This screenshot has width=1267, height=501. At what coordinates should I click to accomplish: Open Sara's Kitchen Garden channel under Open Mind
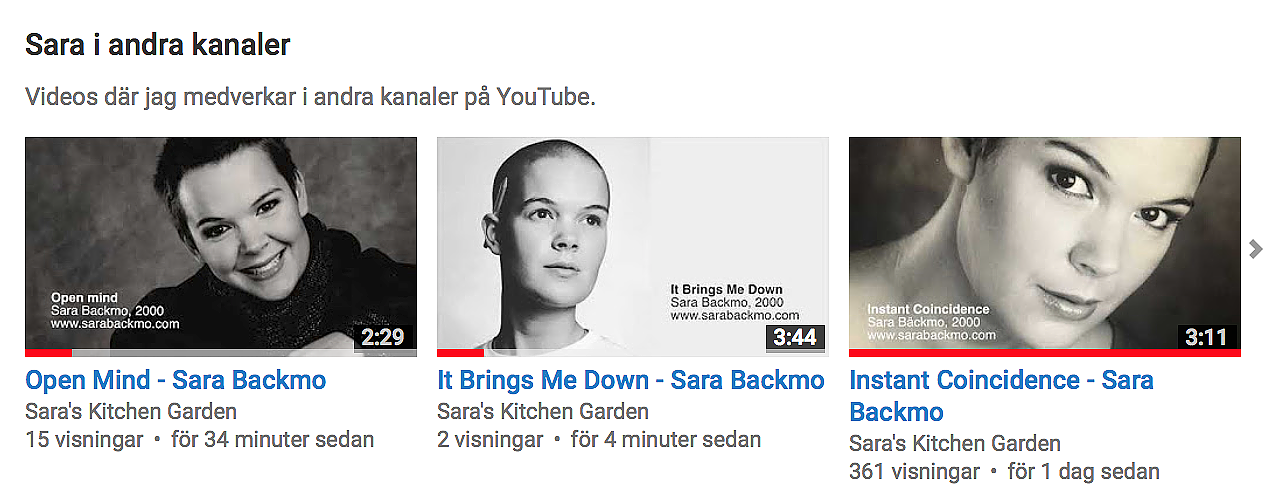(x=131, y=411)
